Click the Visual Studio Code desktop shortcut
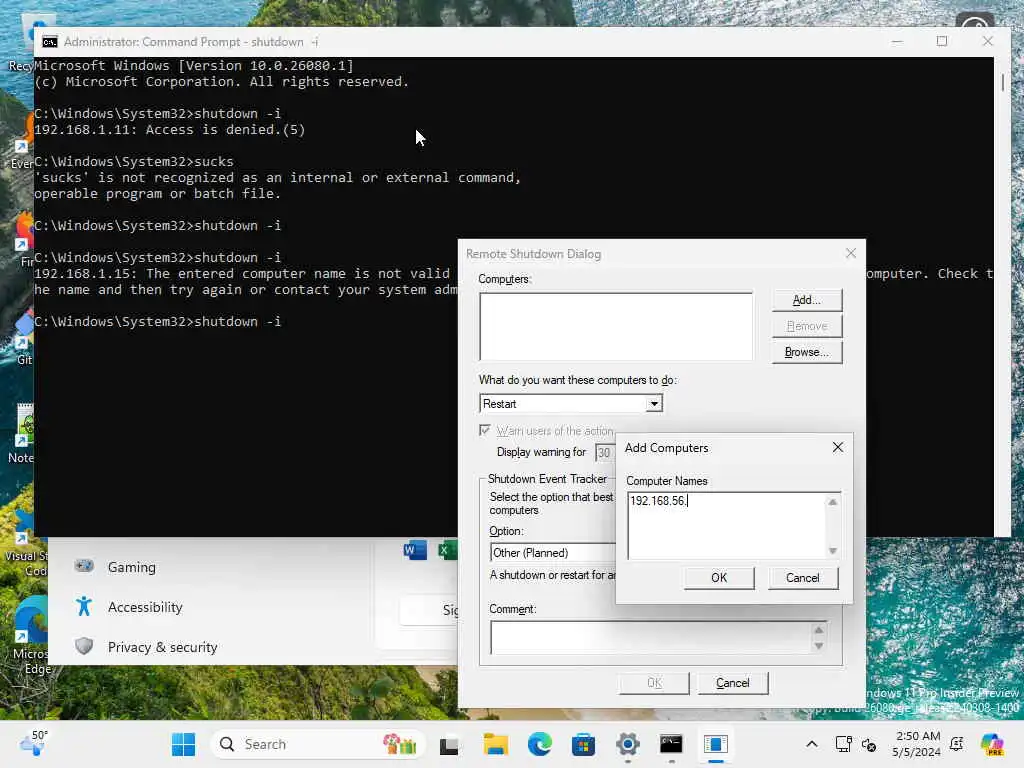Screen dimensions: 1024x768 point(26,543)
